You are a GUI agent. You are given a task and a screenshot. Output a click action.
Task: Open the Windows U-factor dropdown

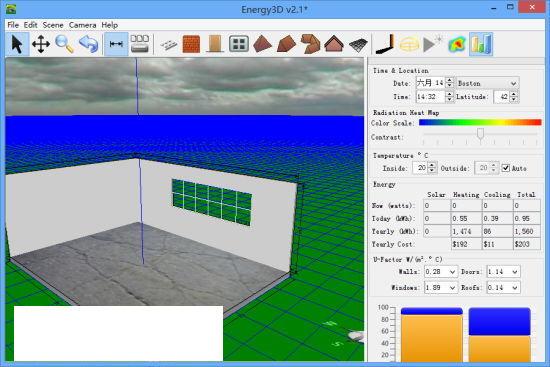point(441,287)
